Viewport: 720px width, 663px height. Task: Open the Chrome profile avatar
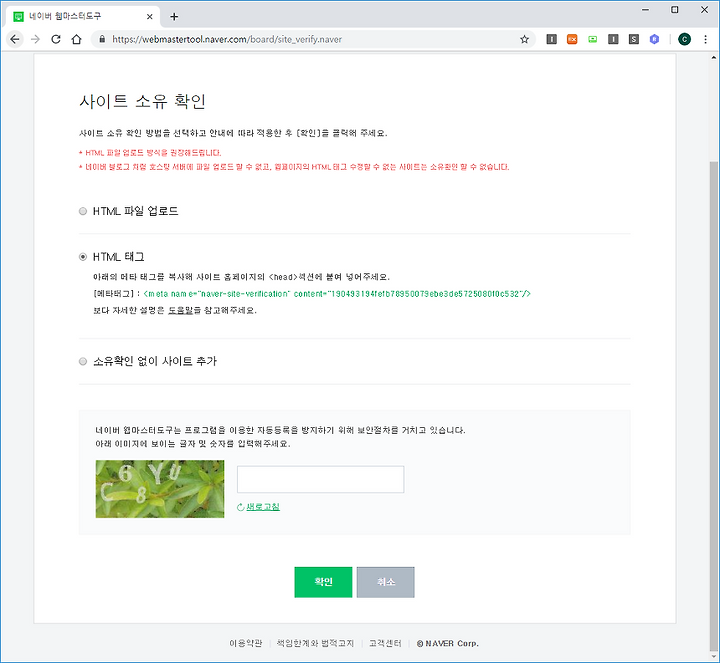tap(684, 39)
